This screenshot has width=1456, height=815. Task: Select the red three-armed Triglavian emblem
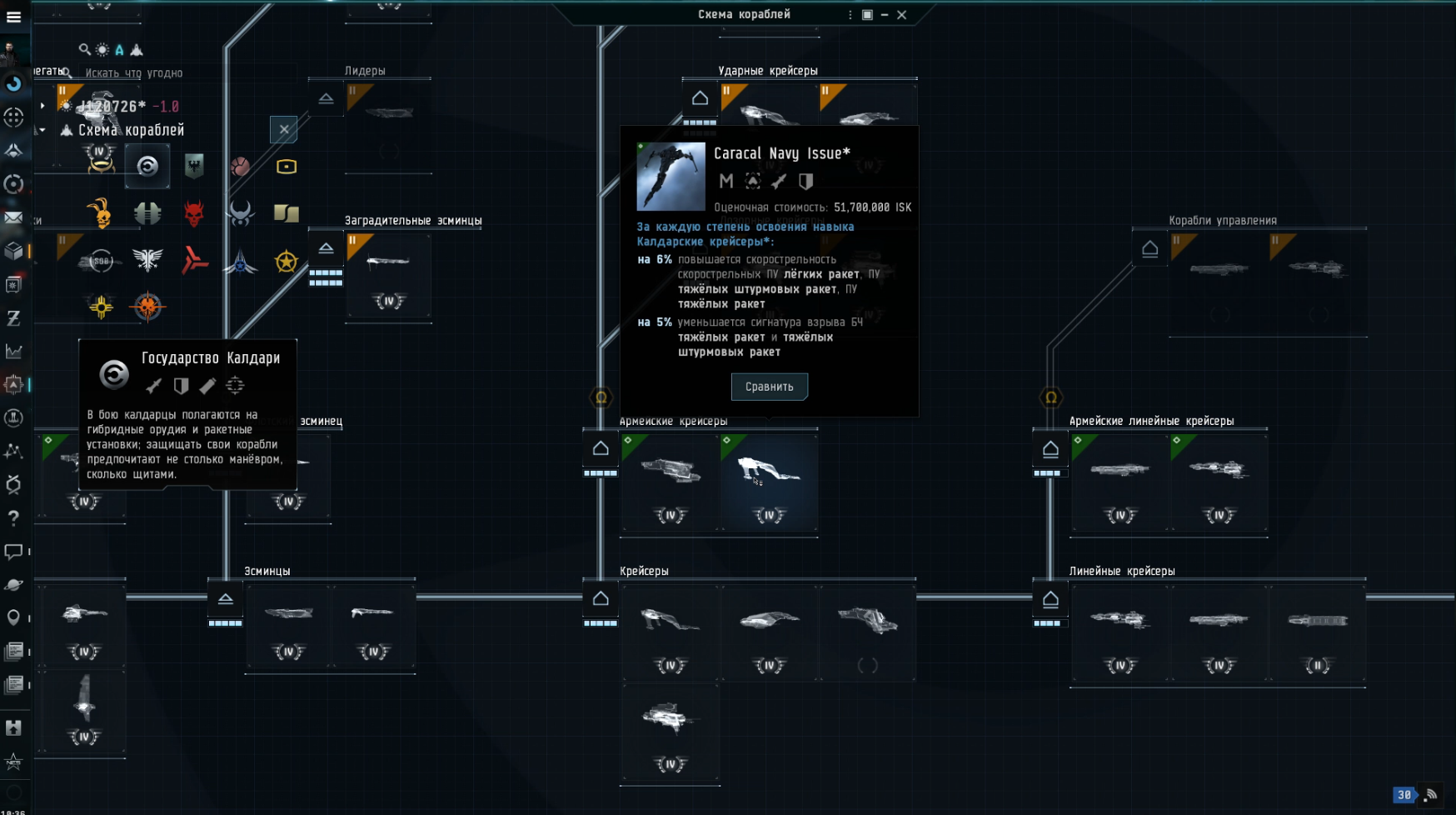pos(194,261)
